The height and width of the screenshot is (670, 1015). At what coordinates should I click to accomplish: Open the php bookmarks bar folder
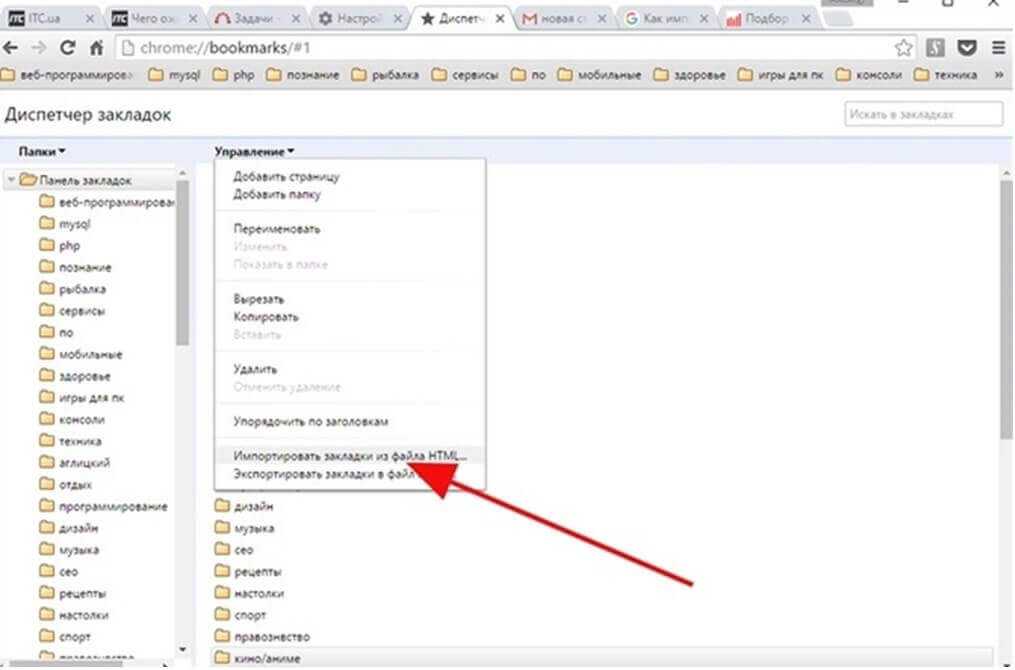click(x=234, y=75)
